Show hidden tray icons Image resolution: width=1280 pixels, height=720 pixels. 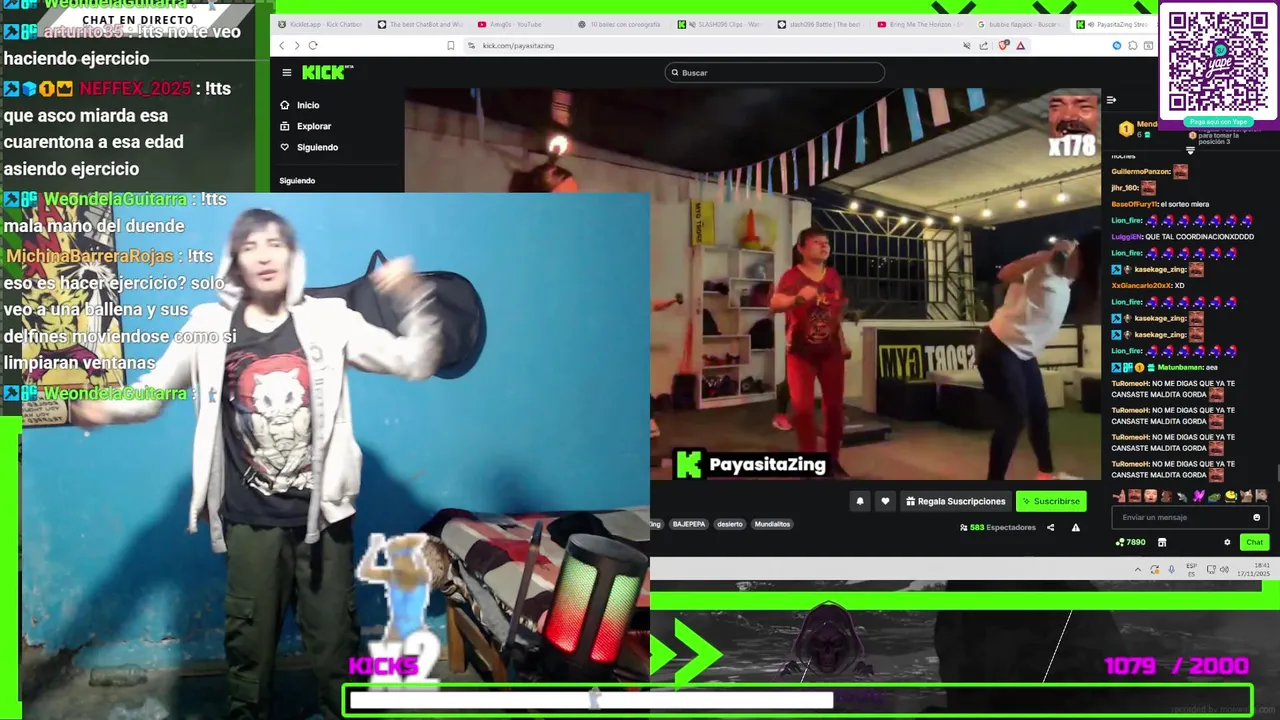[1137, 570]
